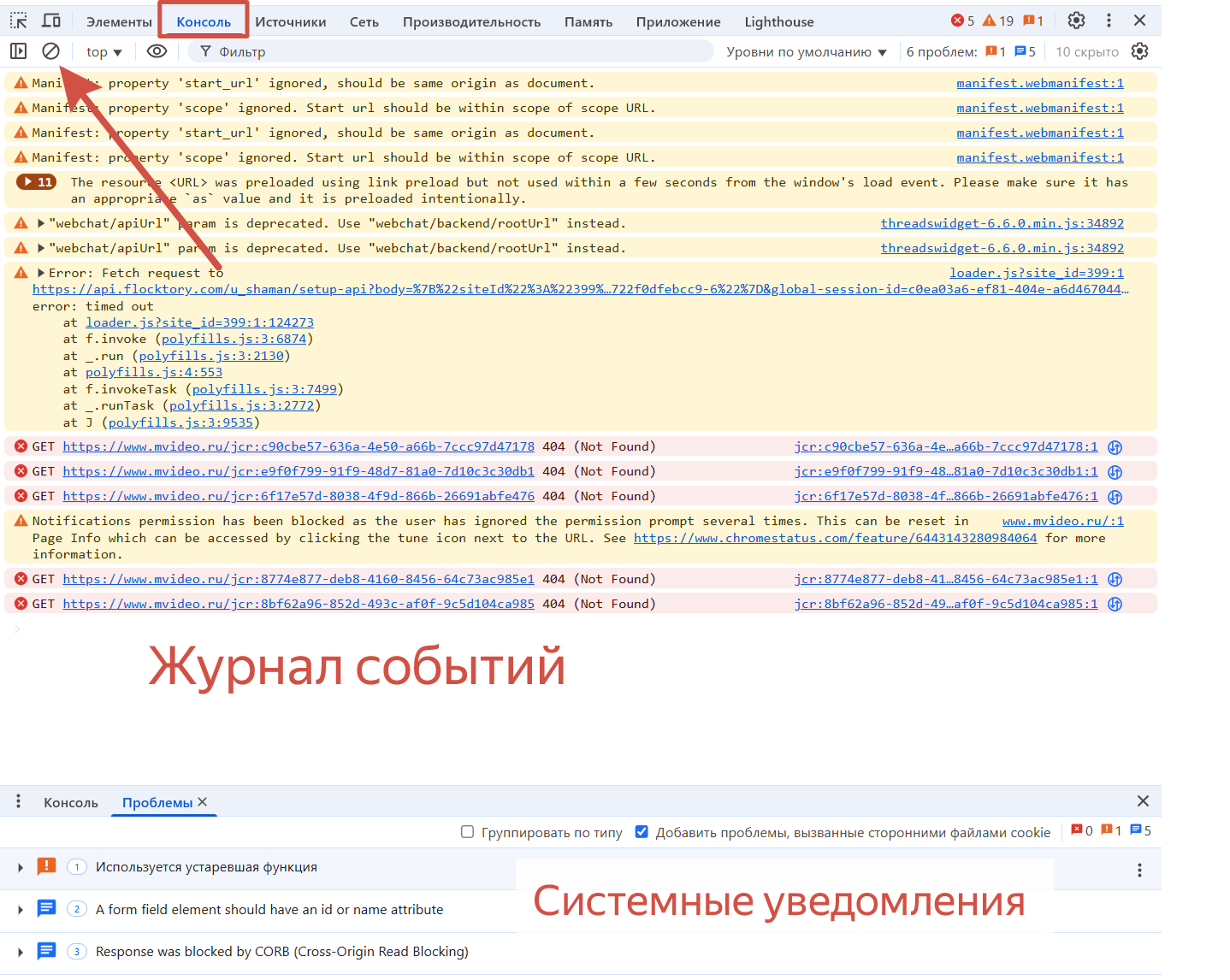The width and height of the screenshot is (1230, 980).
Task: Open the 'top' JavaScript context dropdown
Action: click(x=103, y=52)
